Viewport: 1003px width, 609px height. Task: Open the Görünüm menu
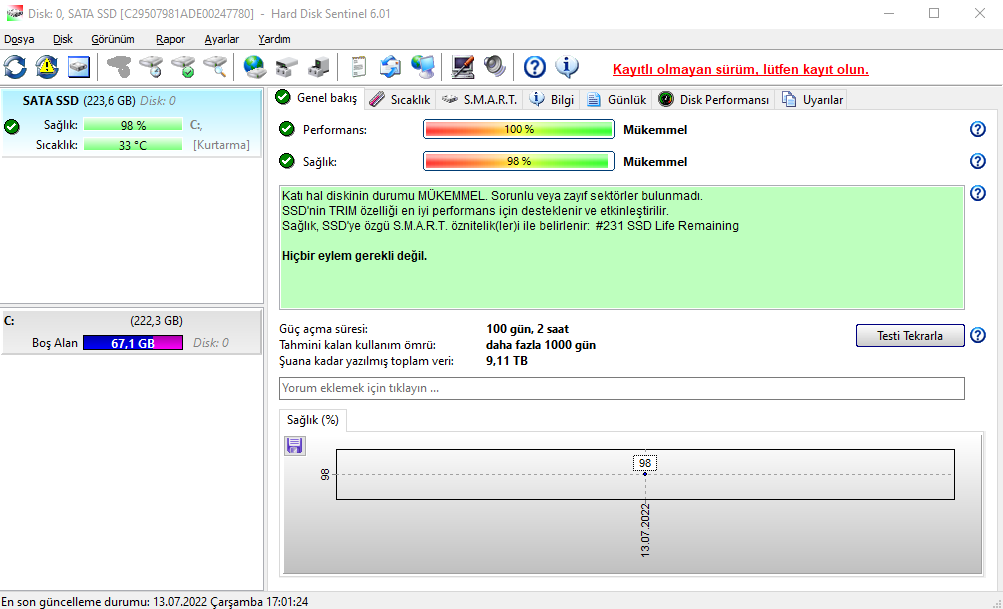tap(113, 39)
